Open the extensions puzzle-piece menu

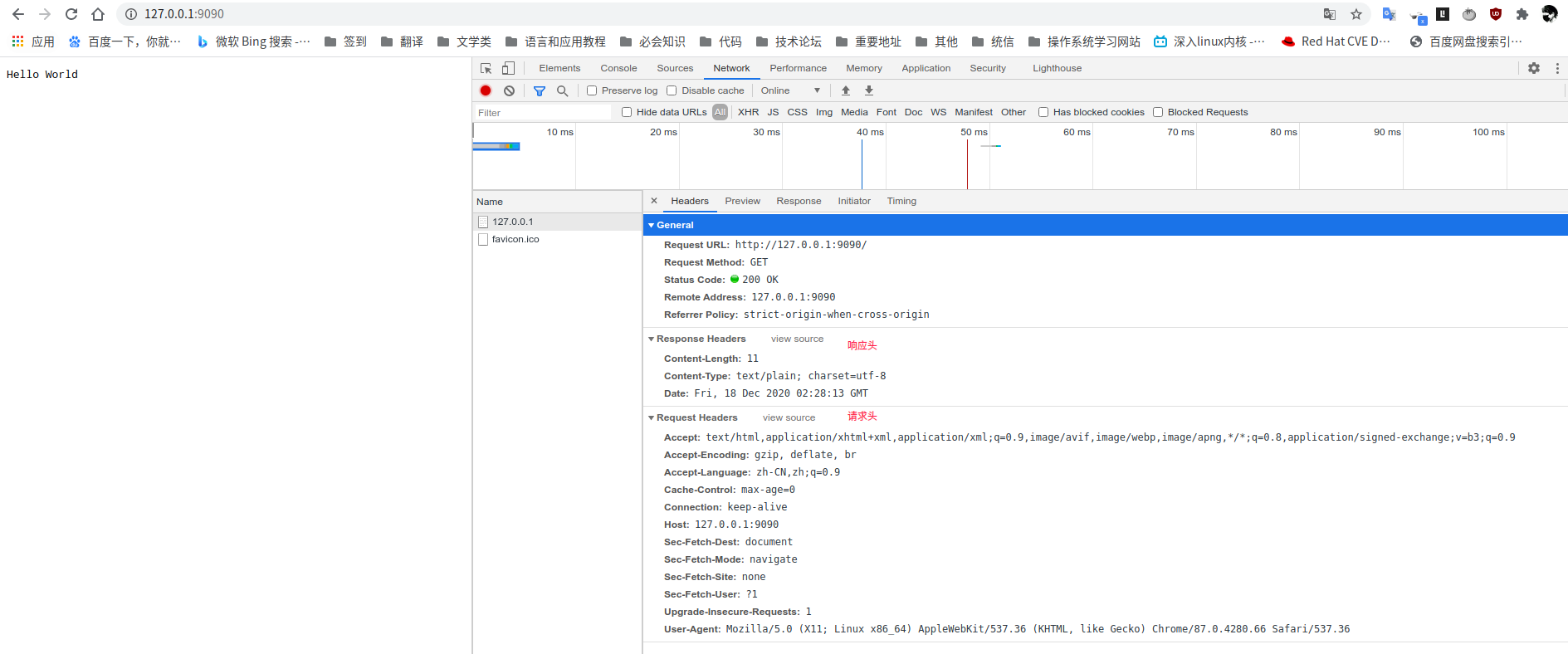(x=1522, y=14)
